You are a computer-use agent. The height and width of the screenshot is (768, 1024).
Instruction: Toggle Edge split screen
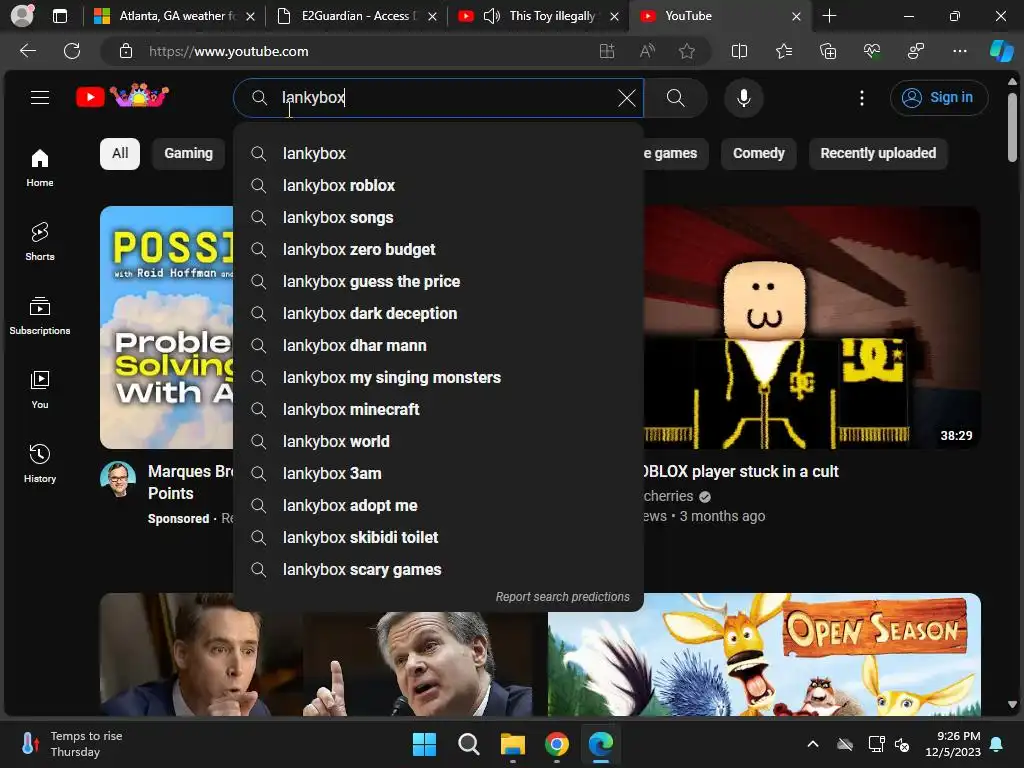(x=739, y=51)
